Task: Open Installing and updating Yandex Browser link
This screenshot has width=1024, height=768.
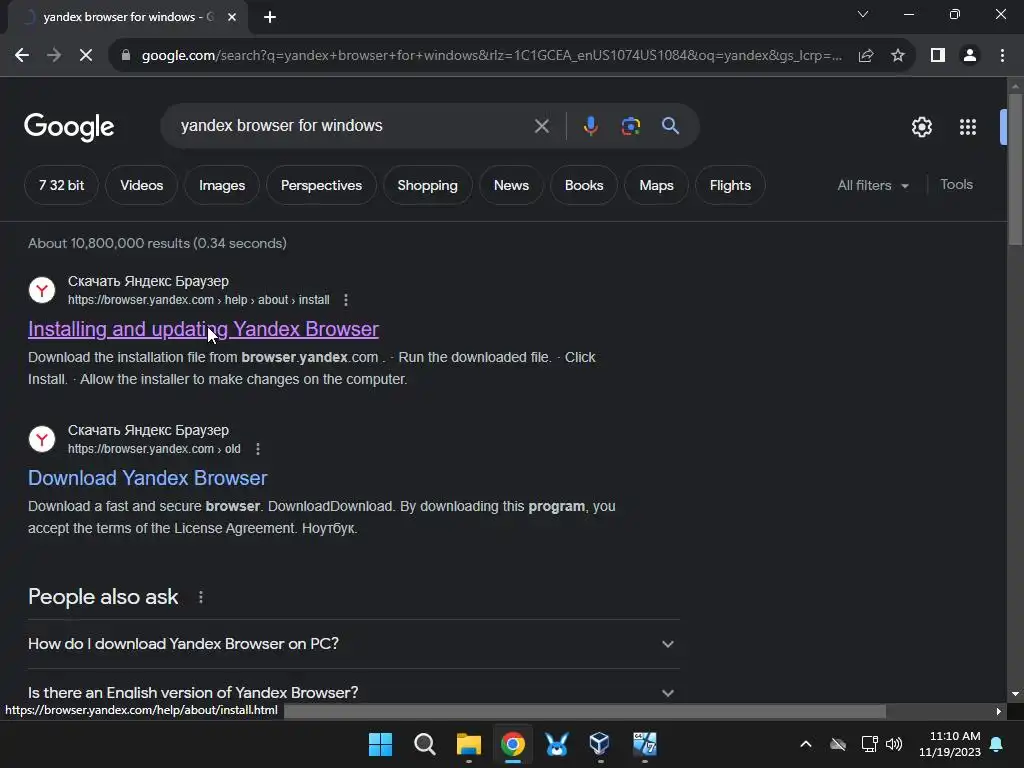Action: click(x=203, y=329)
